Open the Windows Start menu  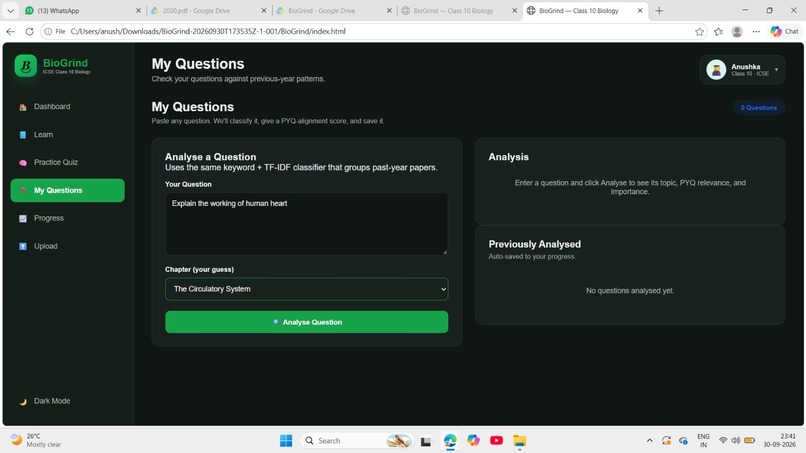click(286, 441)
